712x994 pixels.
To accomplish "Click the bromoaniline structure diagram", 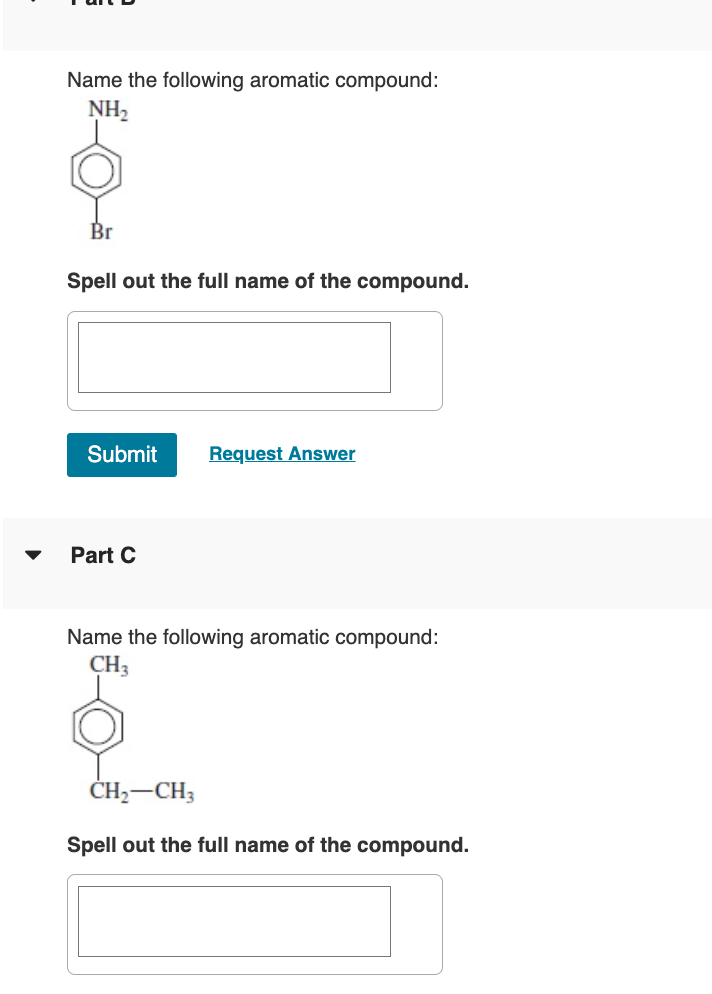I will tap(96, 170).
